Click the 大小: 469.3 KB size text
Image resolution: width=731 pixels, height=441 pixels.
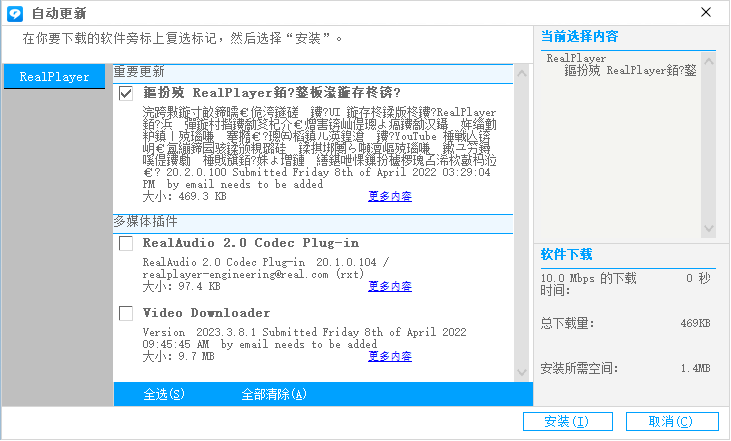[185, 196]
